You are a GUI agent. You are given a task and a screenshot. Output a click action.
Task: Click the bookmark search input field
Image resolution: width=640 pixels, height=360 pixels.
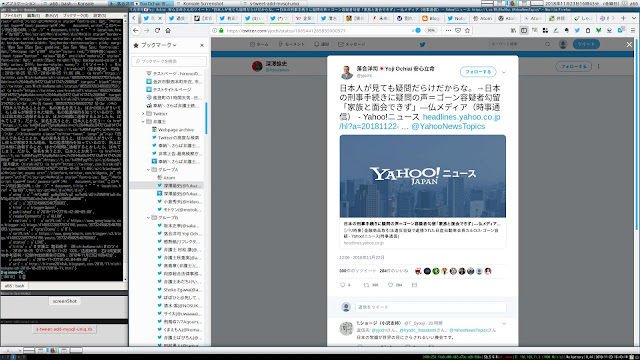(169, 61)
